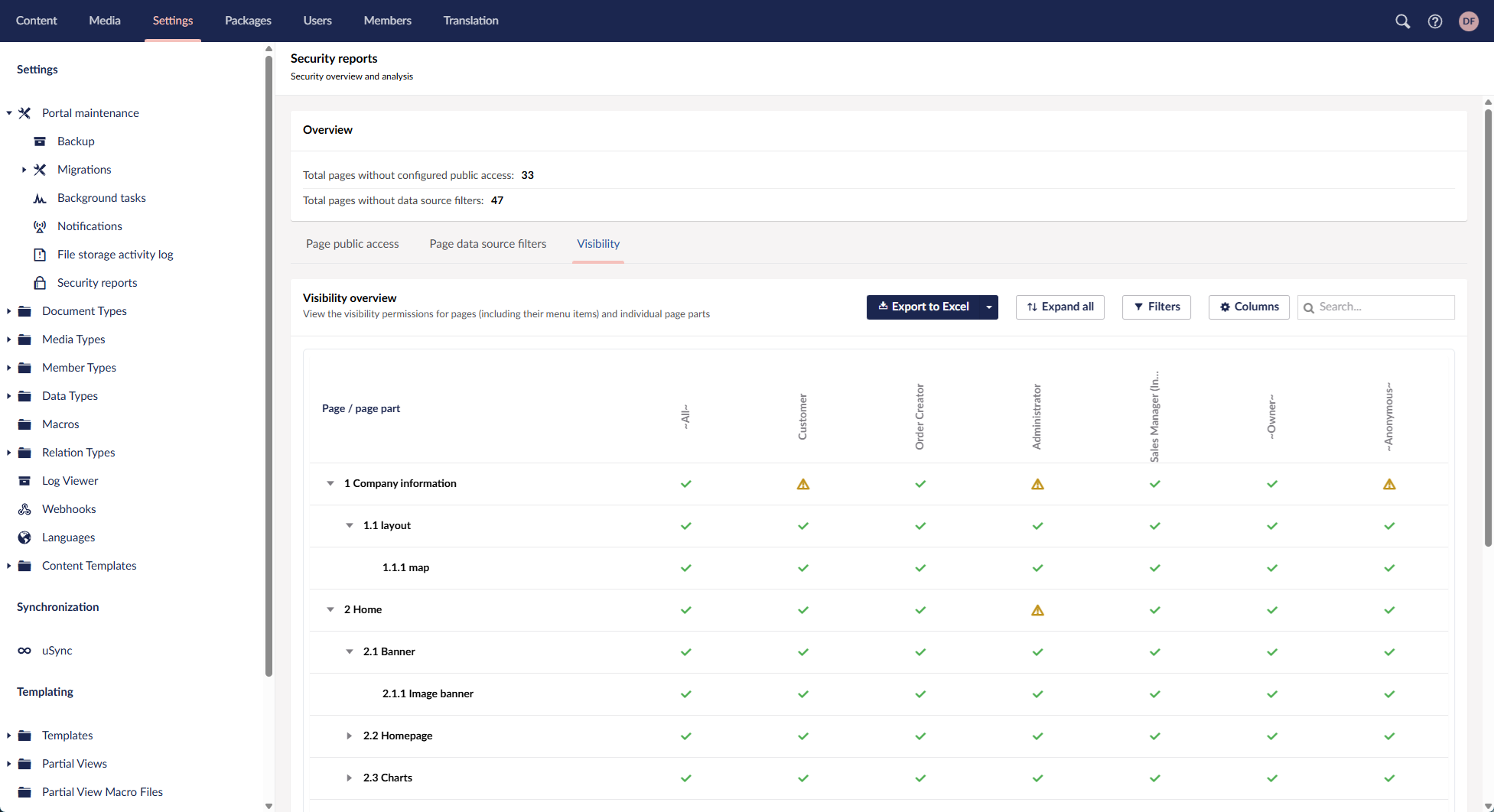The image size is (1494, 812).
Task: Collapse the 1 Company information row
Action: (330, 483)
